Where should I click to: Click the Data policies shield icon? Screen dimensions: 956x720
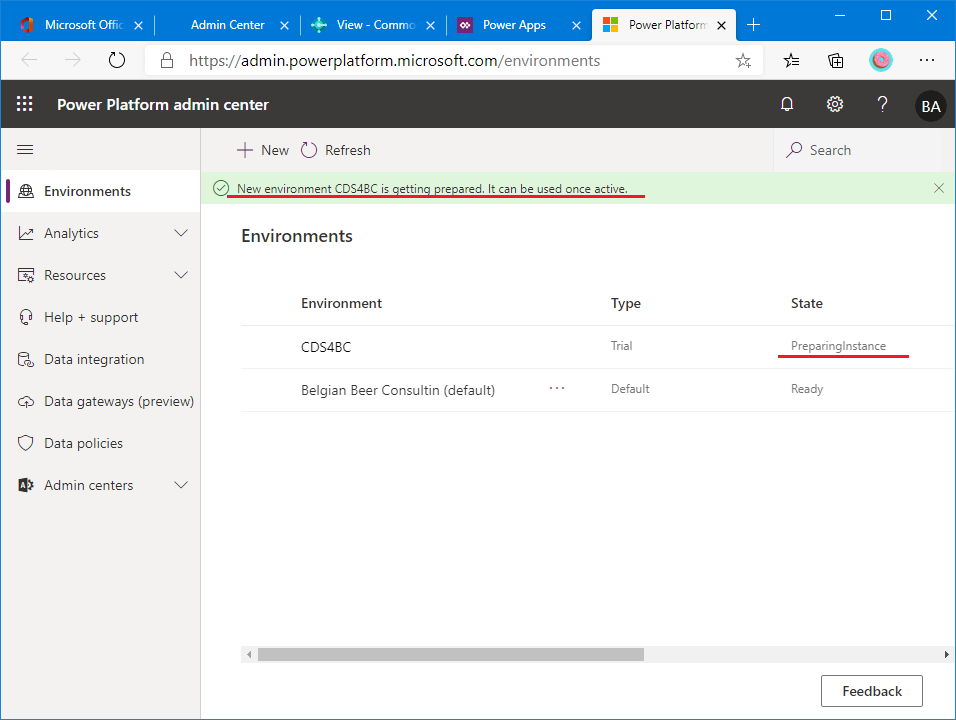click(x=26, y=443)
